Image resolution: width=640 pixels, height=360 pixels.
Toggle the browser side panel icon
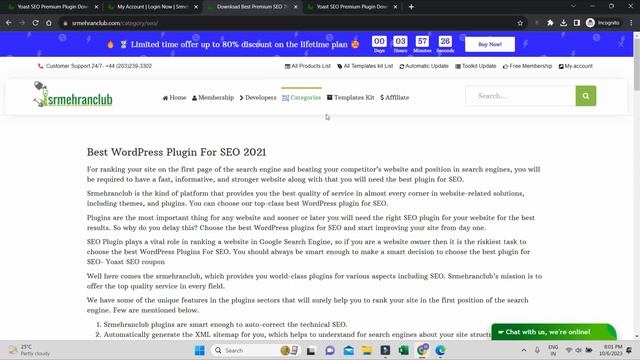(577, 23)
